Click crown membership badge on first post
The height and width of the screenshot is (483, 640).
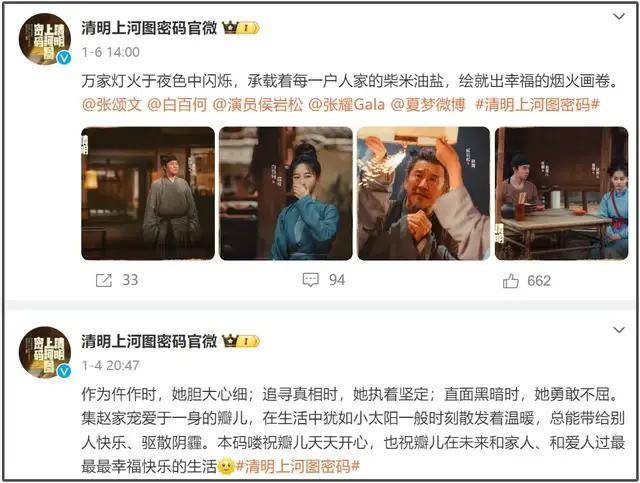click(241, 28)
